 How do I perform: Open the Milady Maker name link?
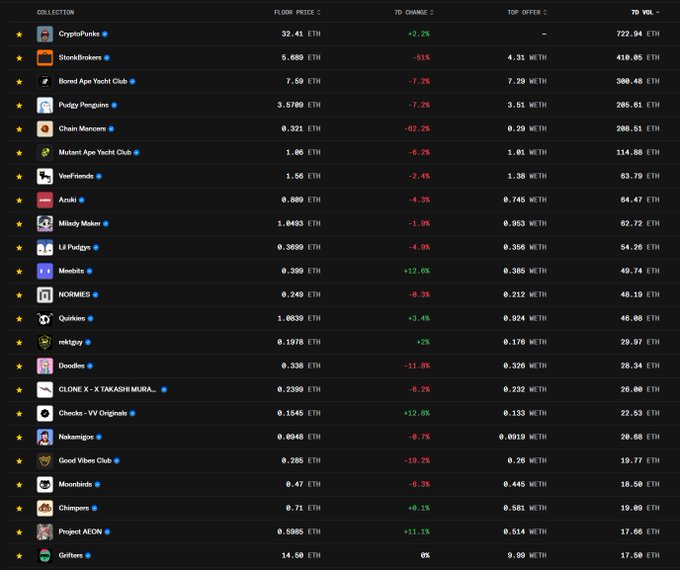79,223
